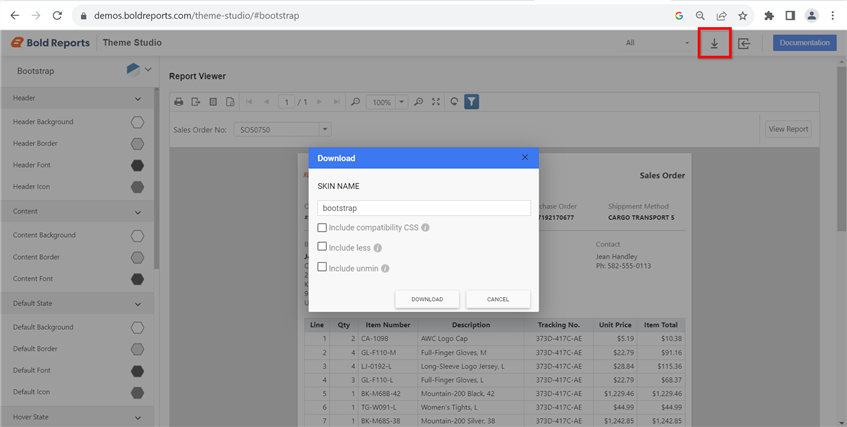Click the download theme icon in header
The height and width of the screenshot is (427, 847).
point(714,43)
